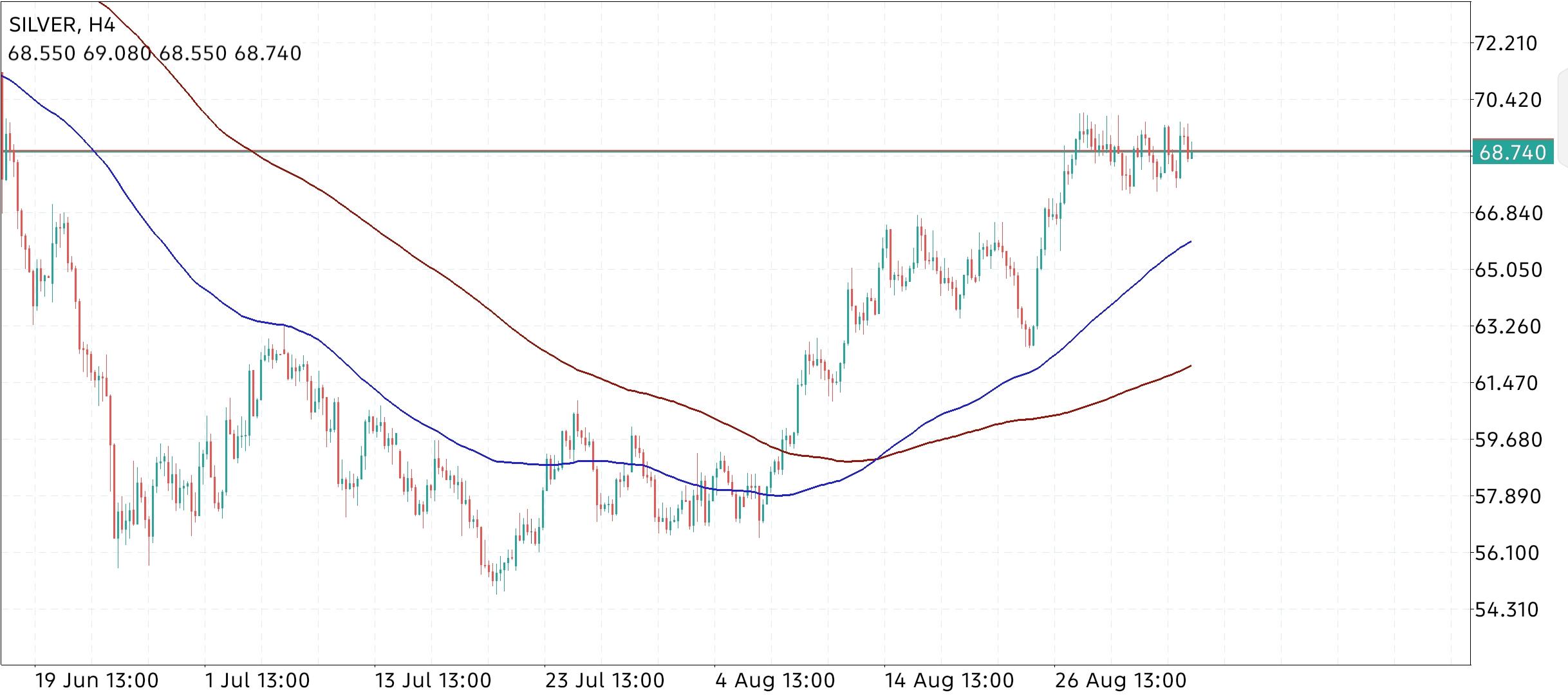The height and width of the screenshot is (695, 1568).
Task: Click the OHLC values 68.550 69.080 68.550 68.740
Action: point(154,53)
